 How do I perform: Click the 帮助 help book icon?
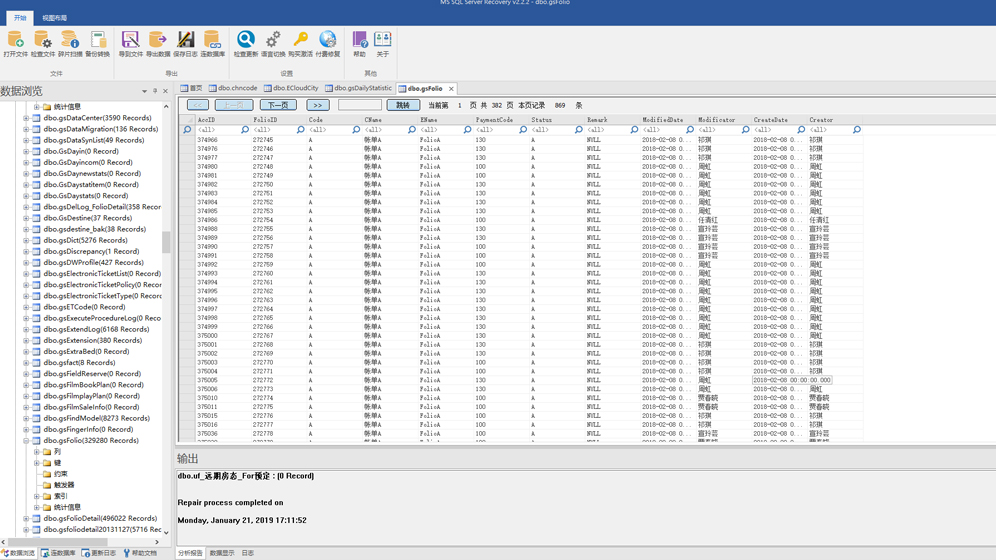point(360,40)
